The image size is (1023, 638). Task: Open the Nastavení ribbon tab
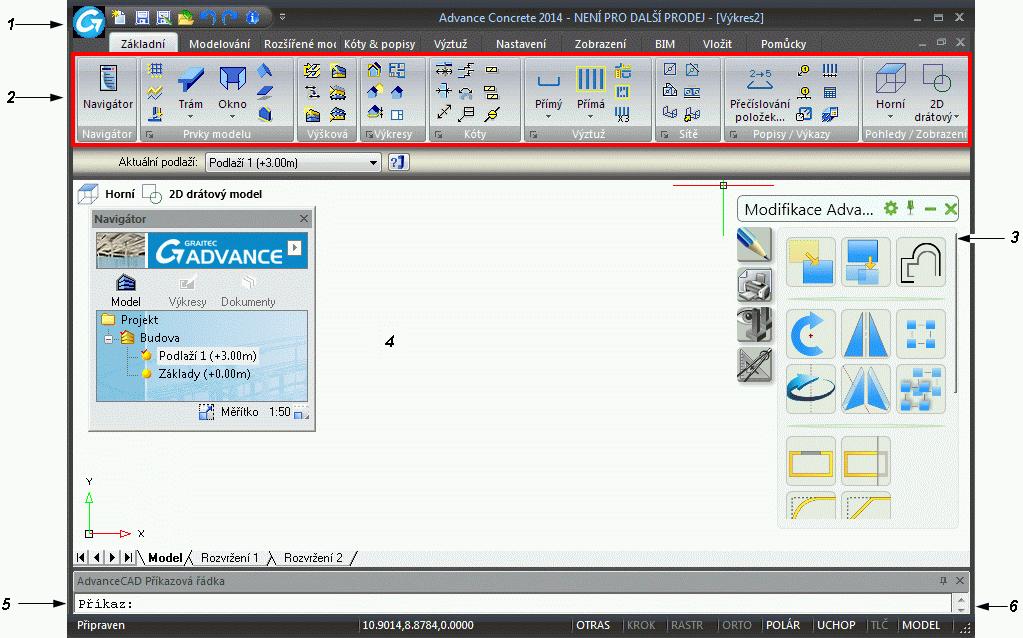pos(521,44)
